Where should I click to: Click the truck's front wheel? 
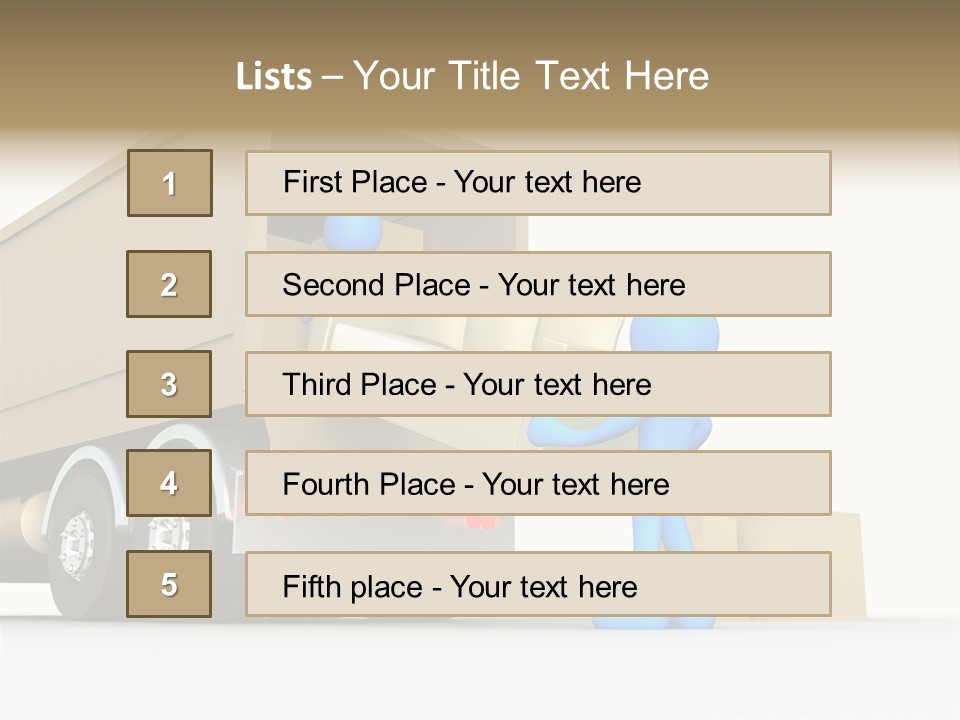tap(78, 545)
